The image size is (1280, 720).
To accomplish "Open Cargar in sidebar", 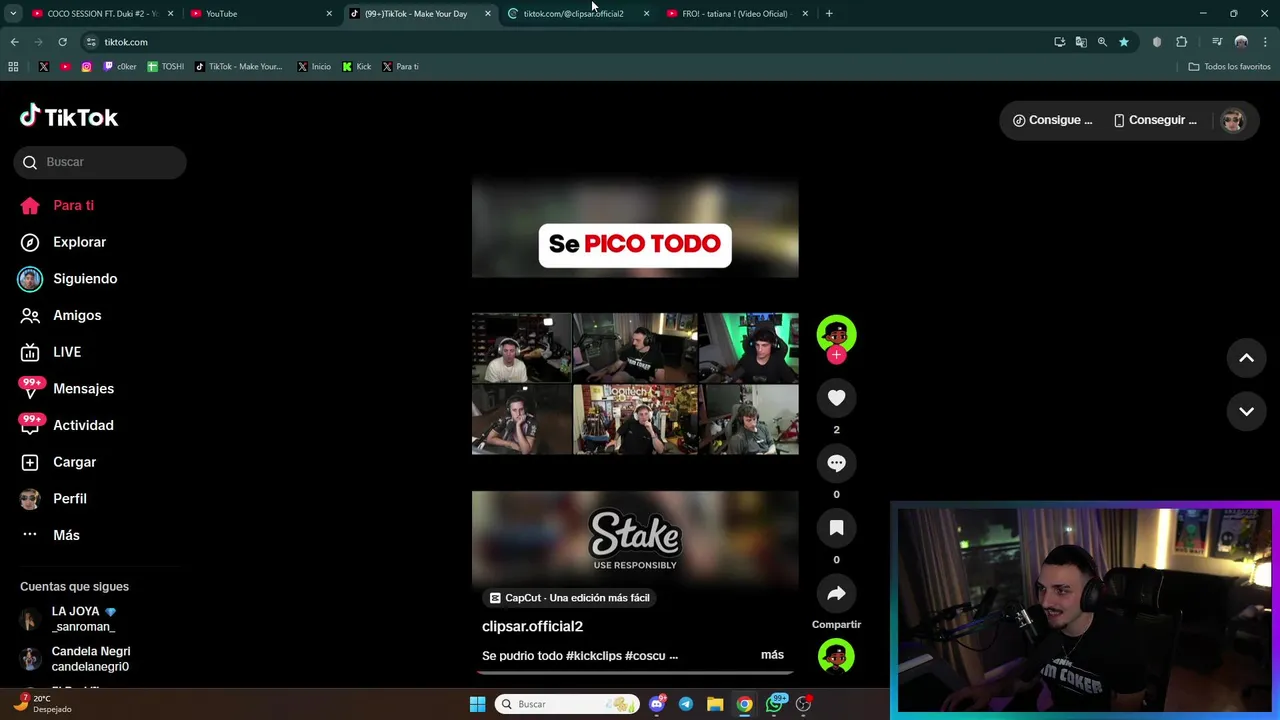I will 60,462.
